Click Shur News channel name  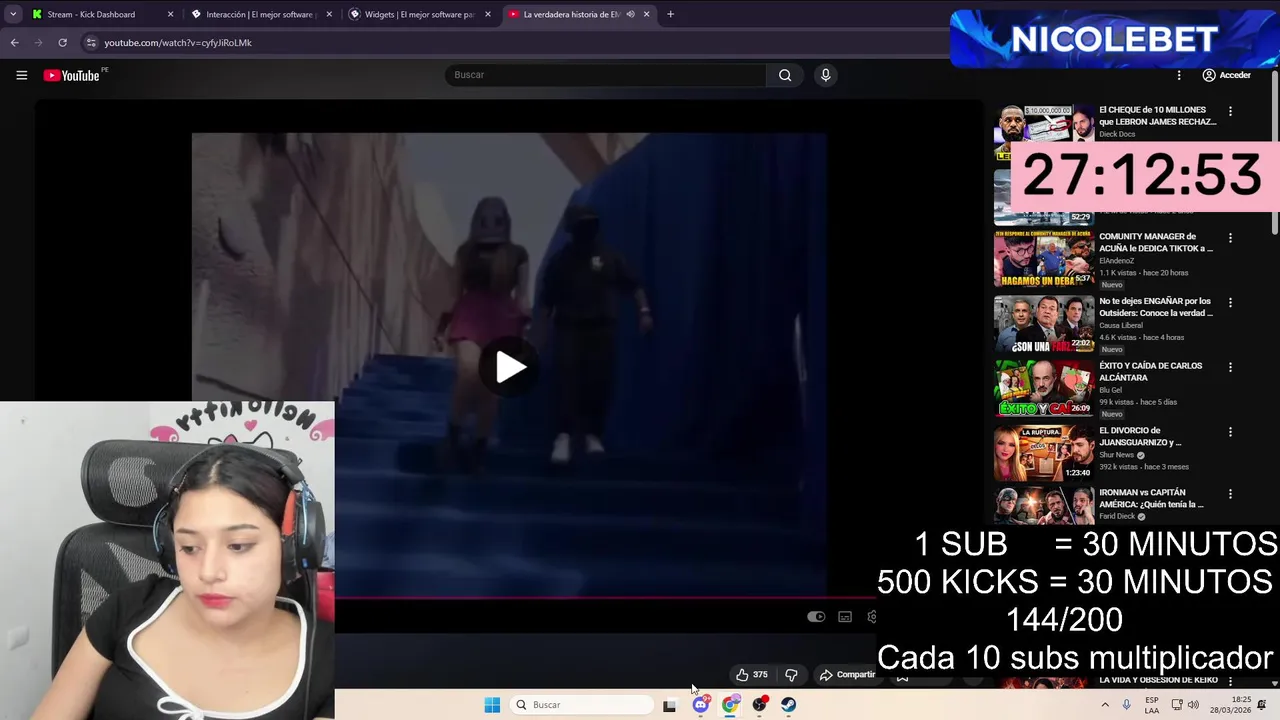click(x=1116, y=455)
